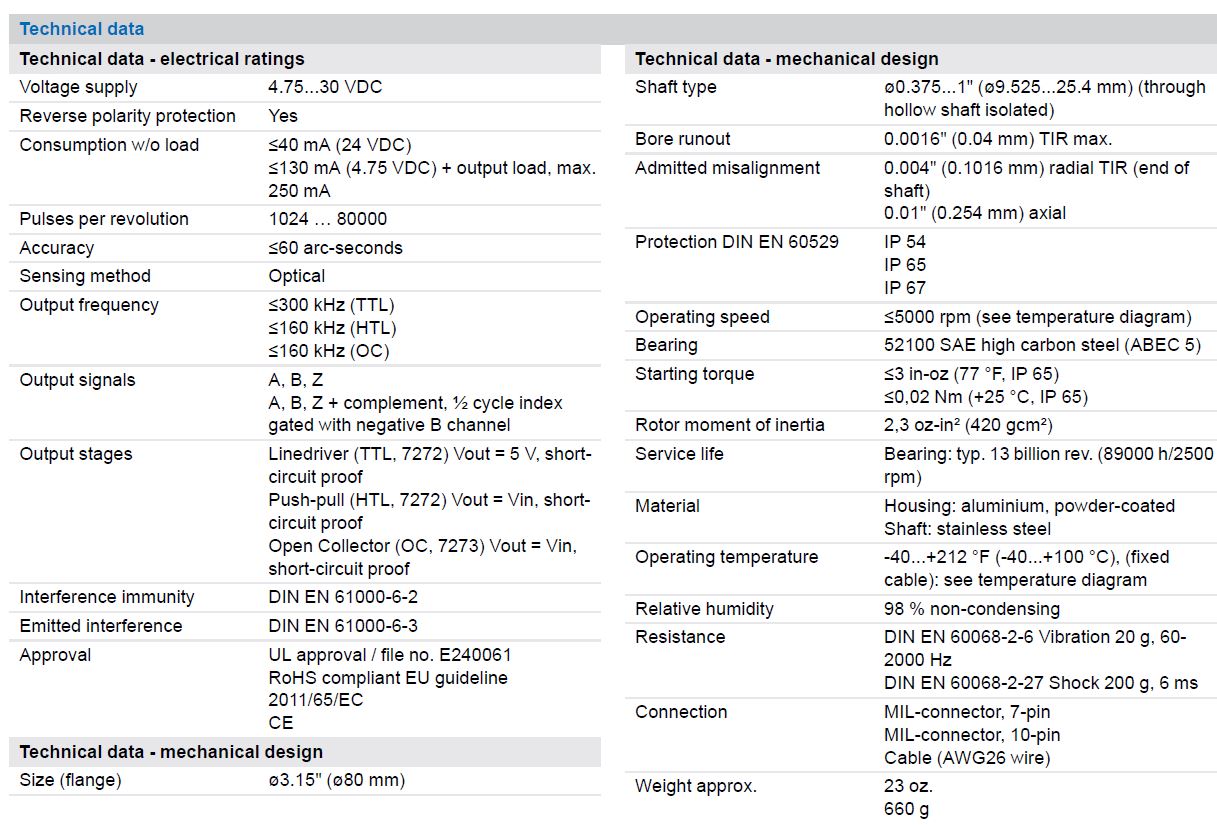
Task: Select the 'IP 65' protection rating
Action: point(905,265)
